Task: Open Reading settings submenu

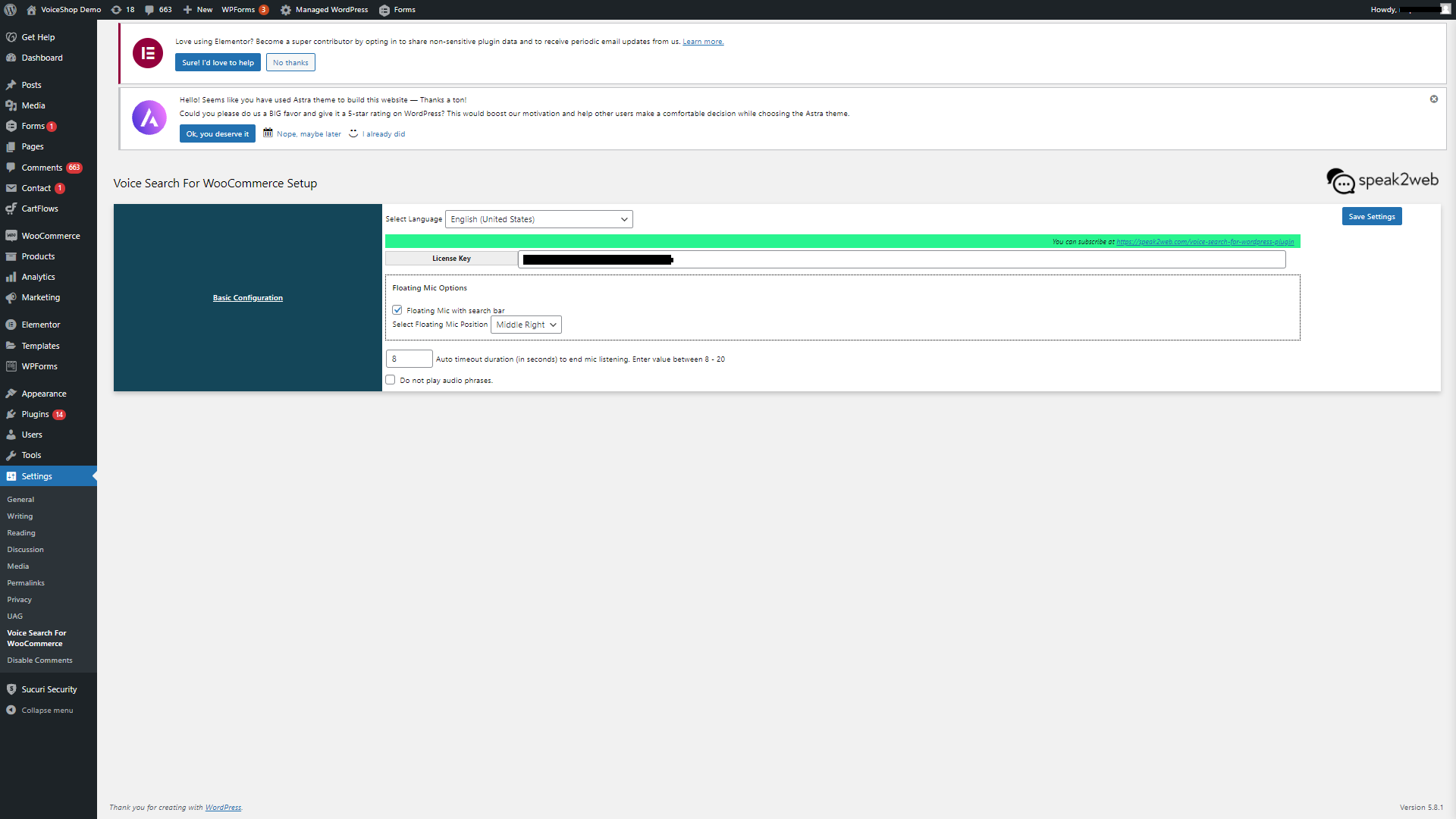Action: (21, 533)
